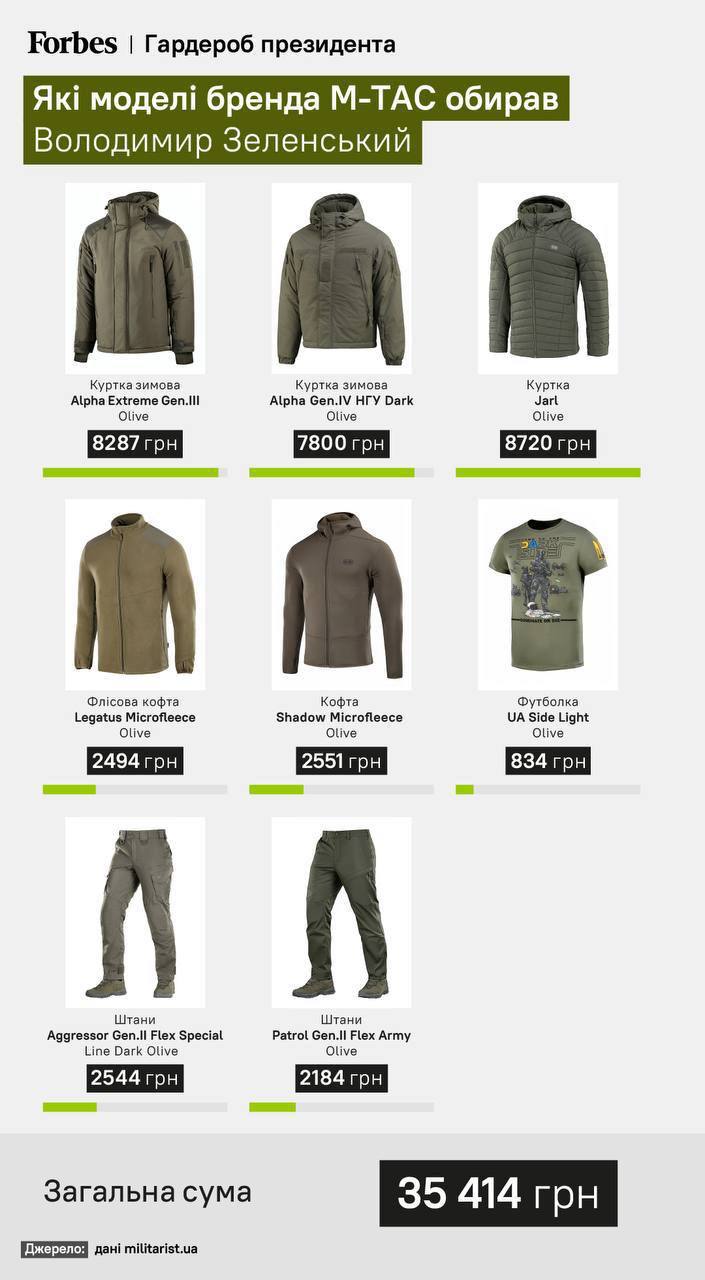Click the total 35 414 грн box
The width and height of the screenshot is (705, 1280).
[x=498, y=1193]
